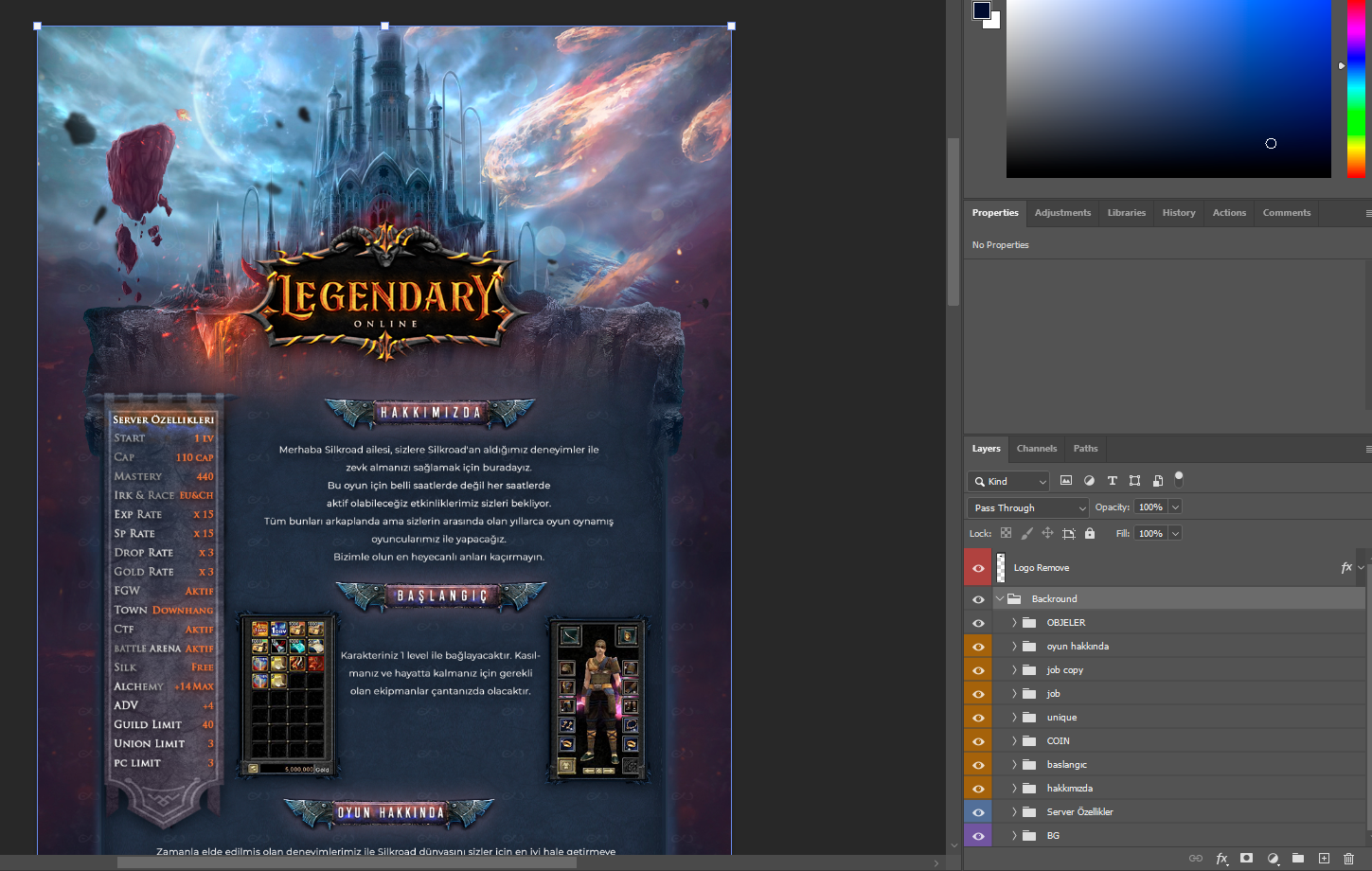Lock image pixels brush icon

[1027, 533]
